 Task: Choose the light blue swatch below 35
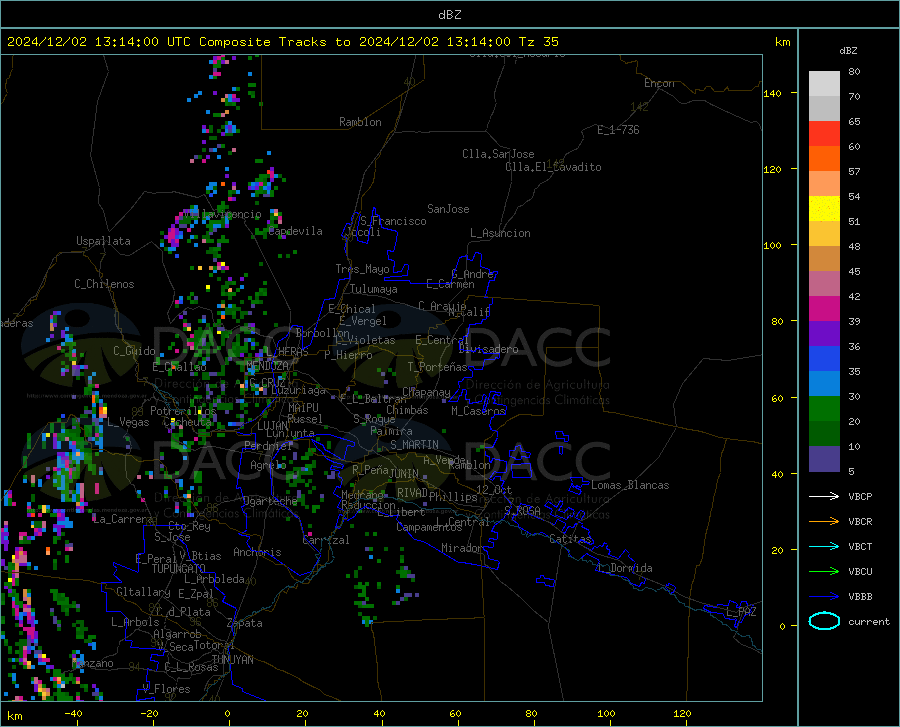tap(824, 384)
